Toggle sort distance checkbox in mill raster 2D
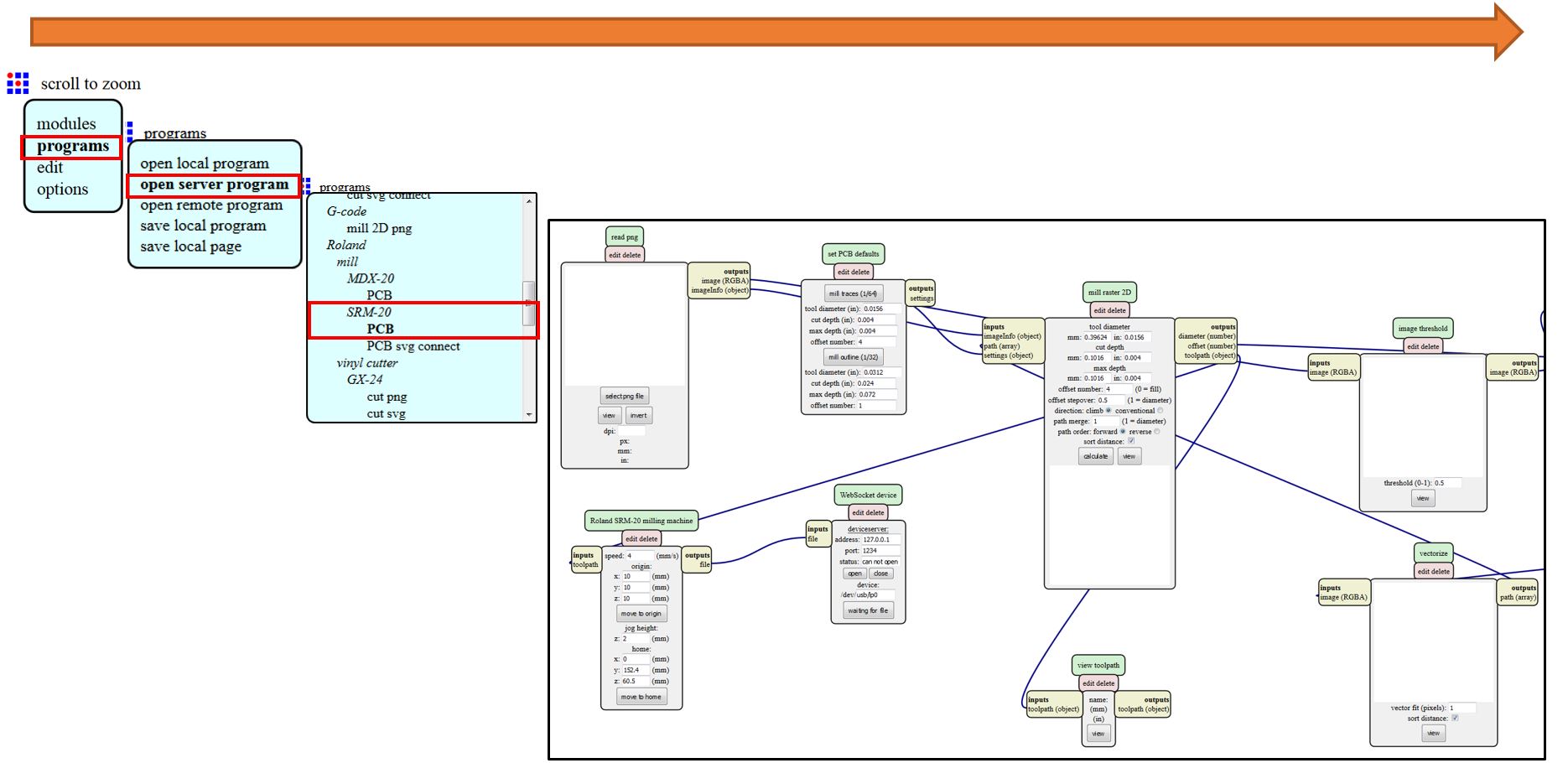1568x763 pixels. pos(1131,441)
